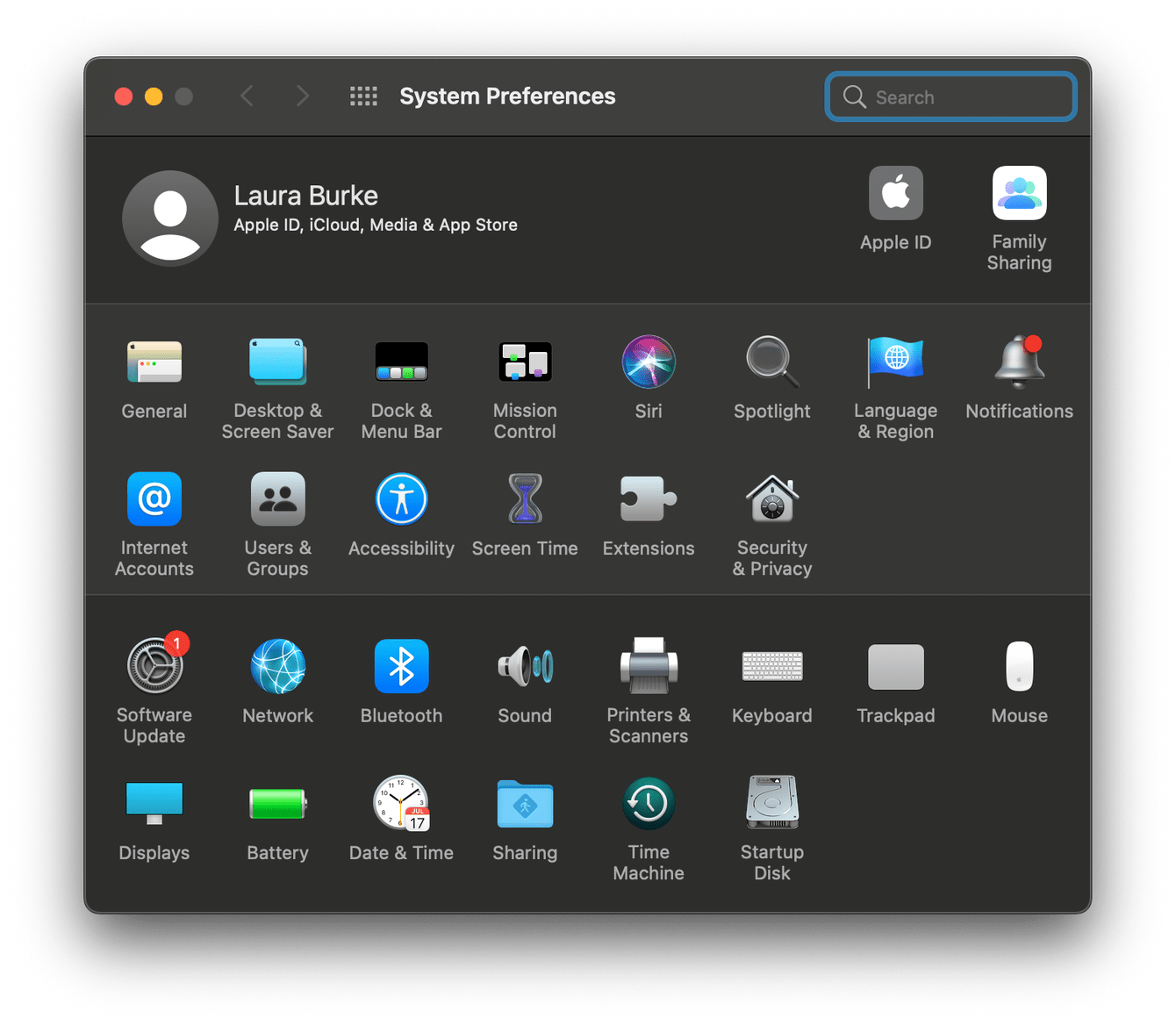Select the Laura Burke account name
Image resolution: width=1176 pixels, height=1025 pixels.
point(305,195)
